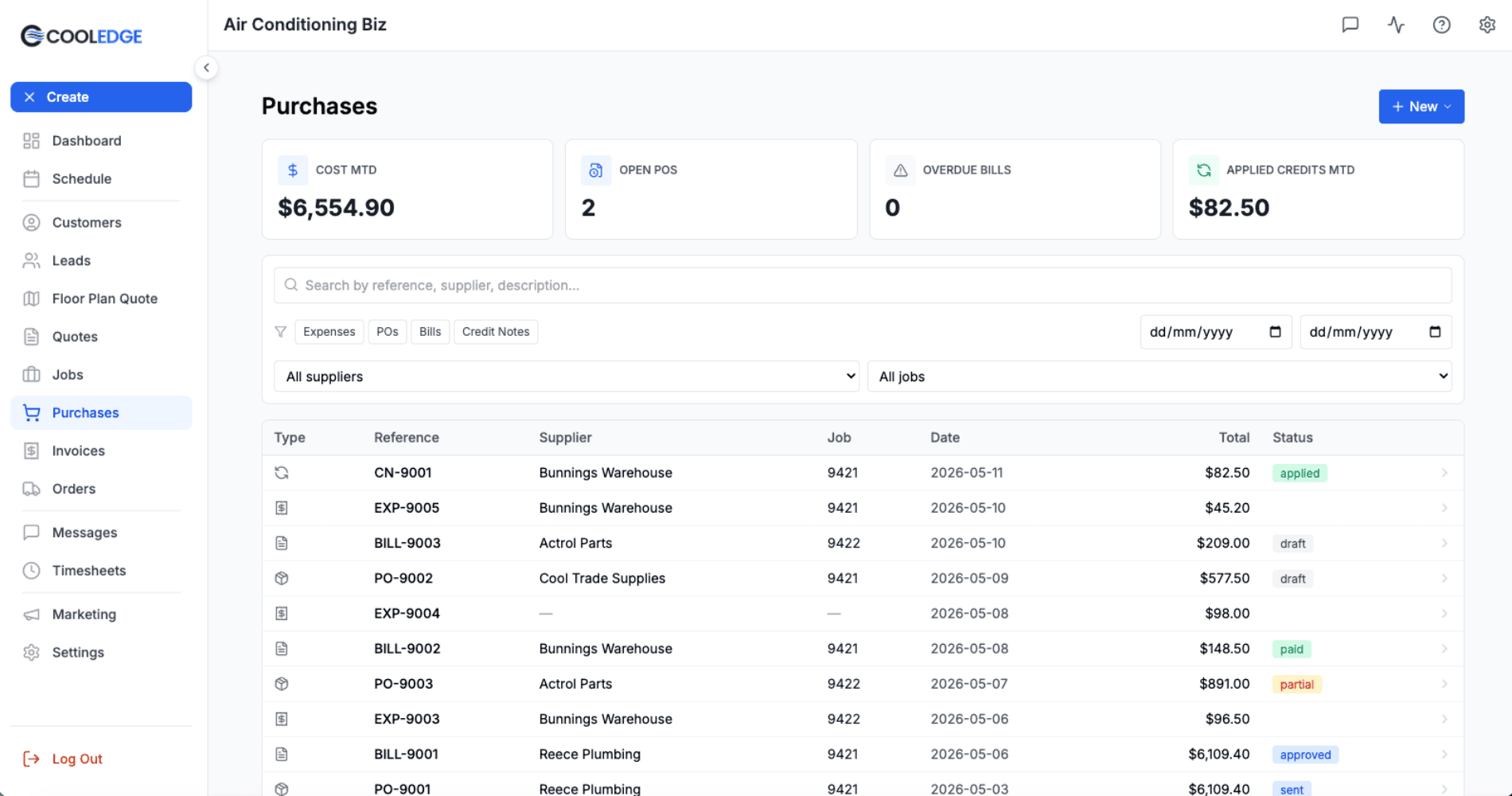Open the Overdue Bills summary card
The width and height of the screenshot is (1512, 796).
click(1015, 189)
